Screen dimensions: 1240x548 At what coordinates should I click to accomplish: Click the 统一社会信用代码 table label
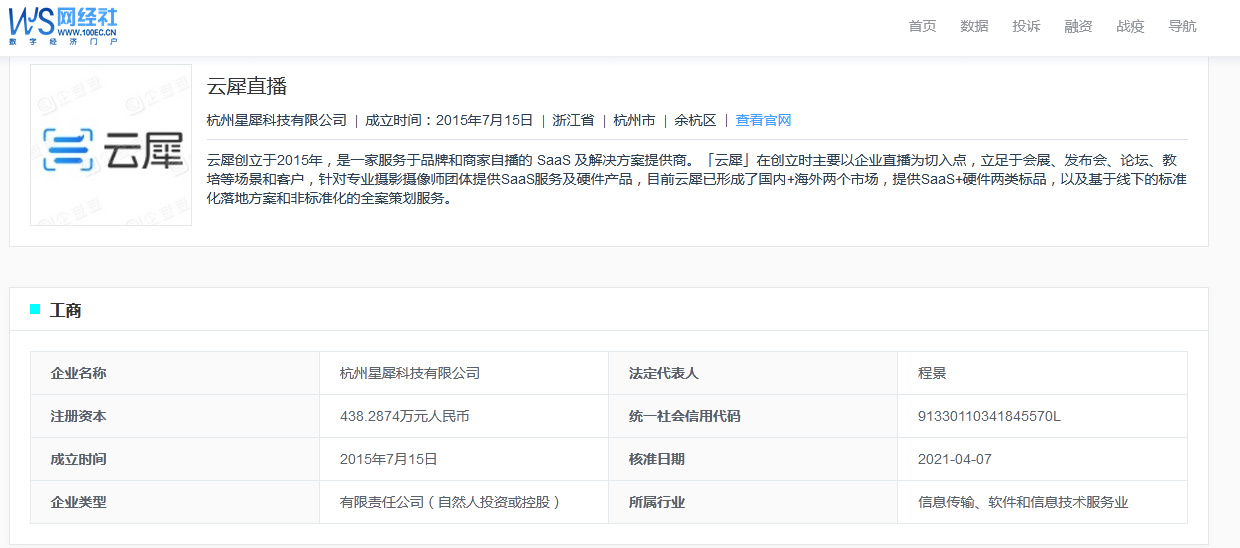tap(685, 416)
